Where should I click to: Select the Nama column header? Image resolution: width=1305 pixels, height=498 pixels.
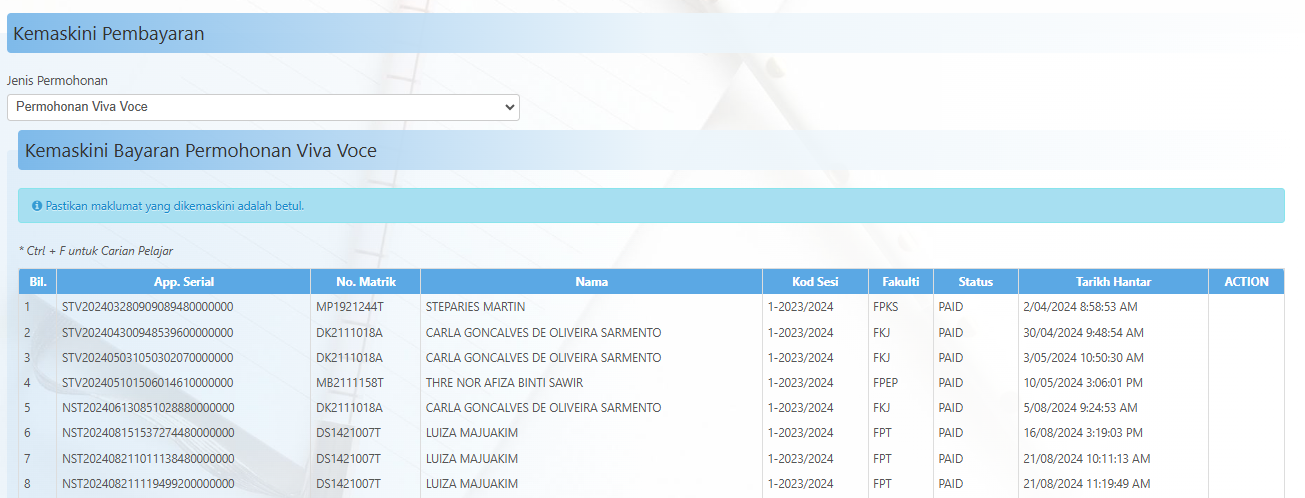(x=591, y=282)
